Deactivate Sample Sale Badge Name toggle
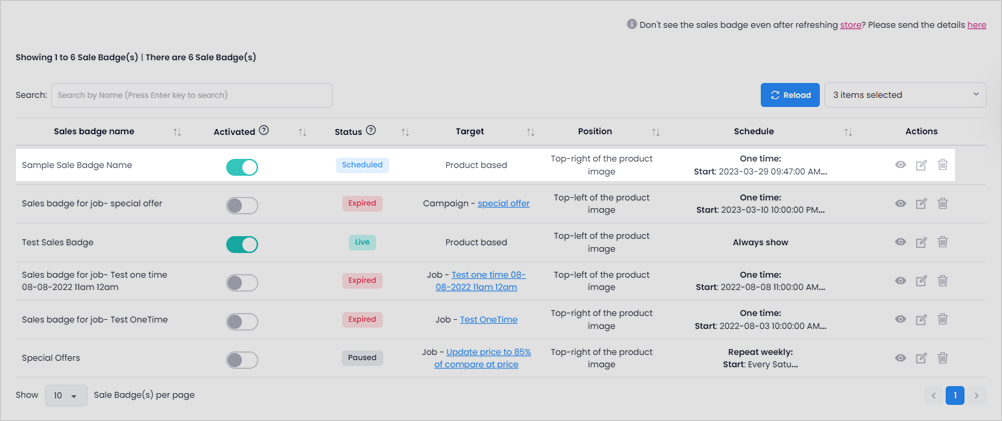Image resolution: width=1002 pixels, height=421 pixels. pyautogui.click(x=242, y=167)
